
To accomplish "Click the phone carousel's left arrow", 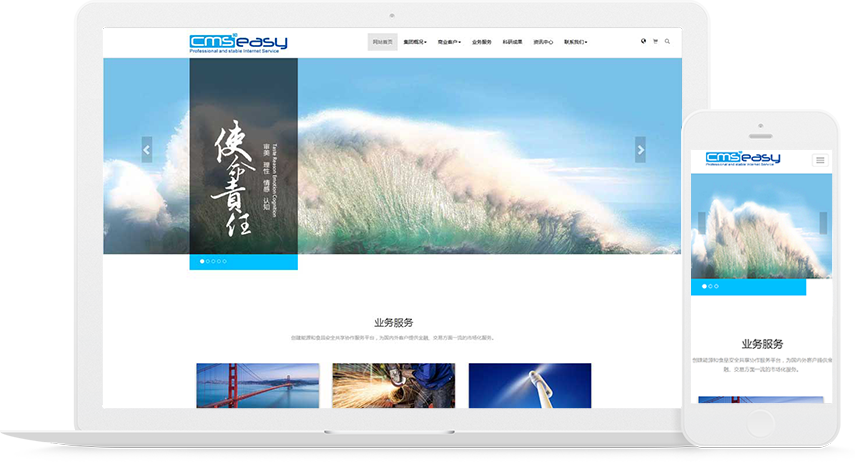I will [x=701, y=223].
